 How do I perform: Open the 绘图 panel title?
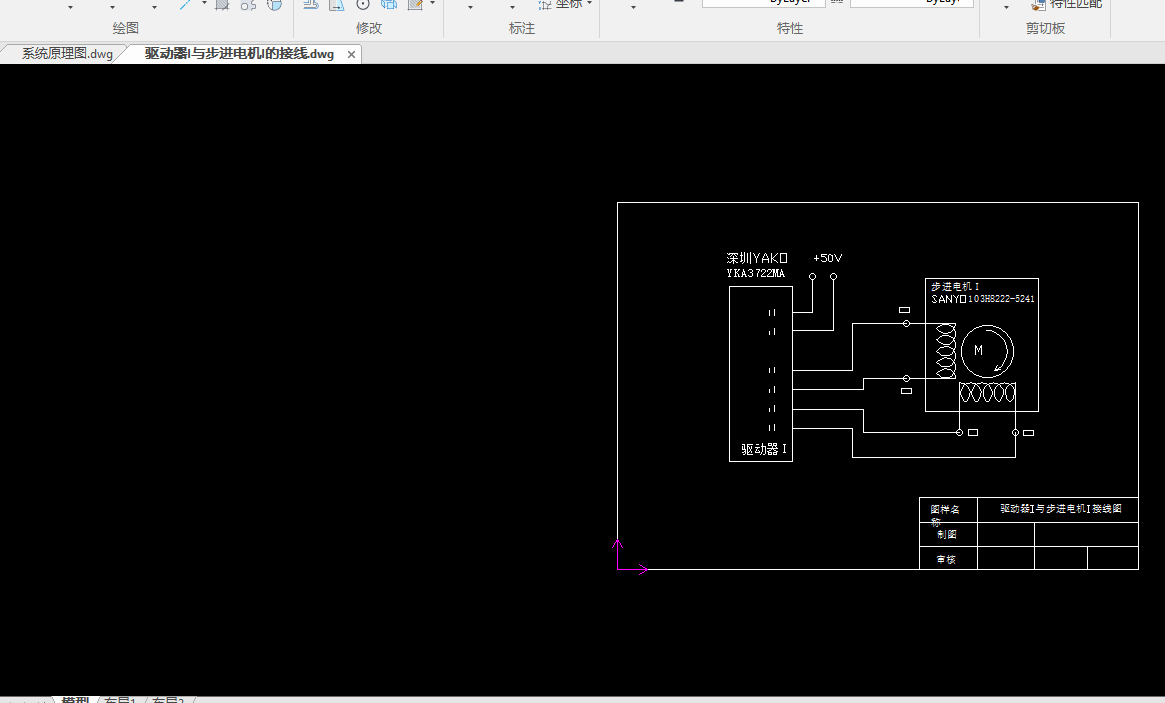point(126,28)
